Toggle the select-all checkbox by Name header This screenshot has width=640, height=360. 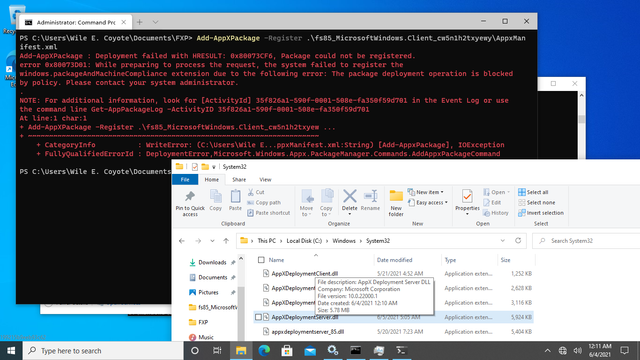pyautogui.click(x=261, y=260)
